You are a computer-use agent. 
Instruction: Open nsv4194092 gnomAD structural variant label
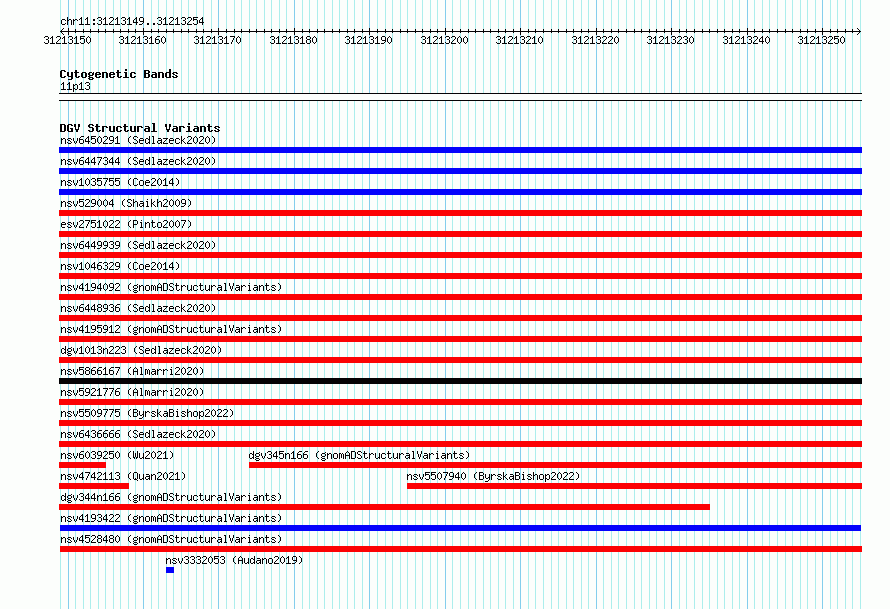pyautogui.click(x=171, y=287)
